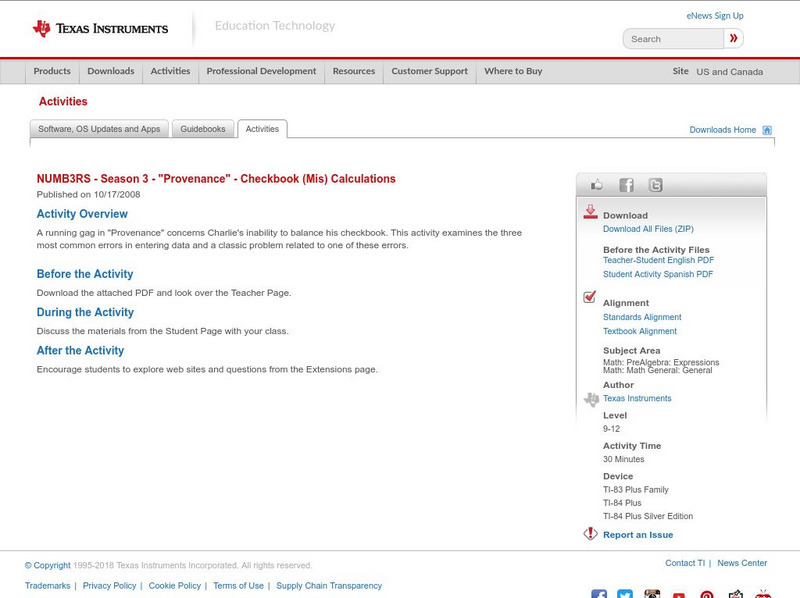
Task: Expand the Professional Development menu
Action: tap(261, 71)
